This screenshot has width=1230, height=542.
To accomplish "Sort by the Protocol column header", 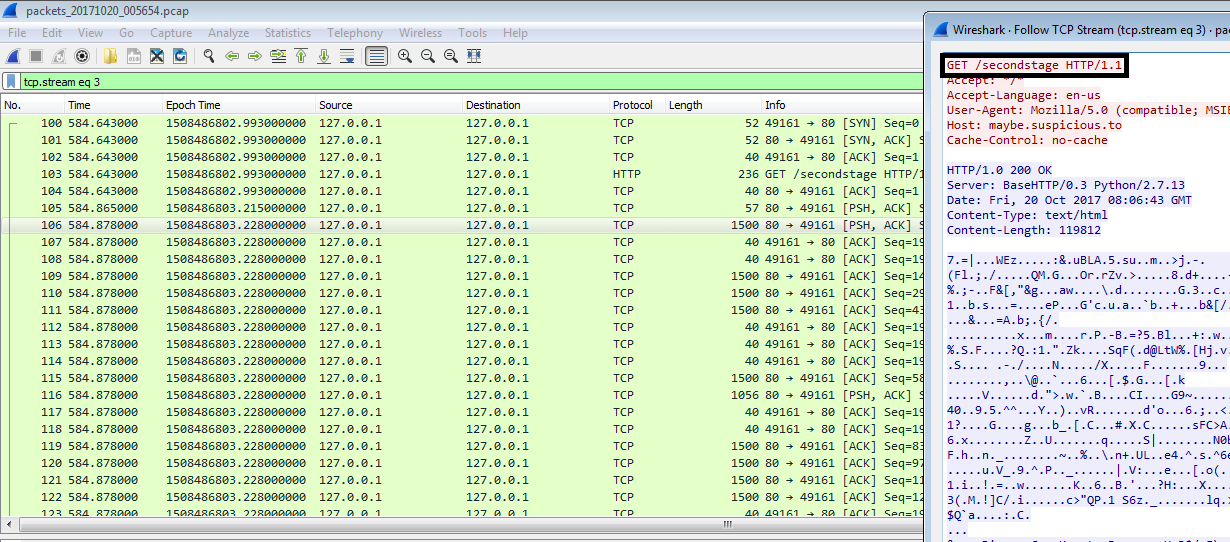I will pyautogui.click(x=637, y=105).
